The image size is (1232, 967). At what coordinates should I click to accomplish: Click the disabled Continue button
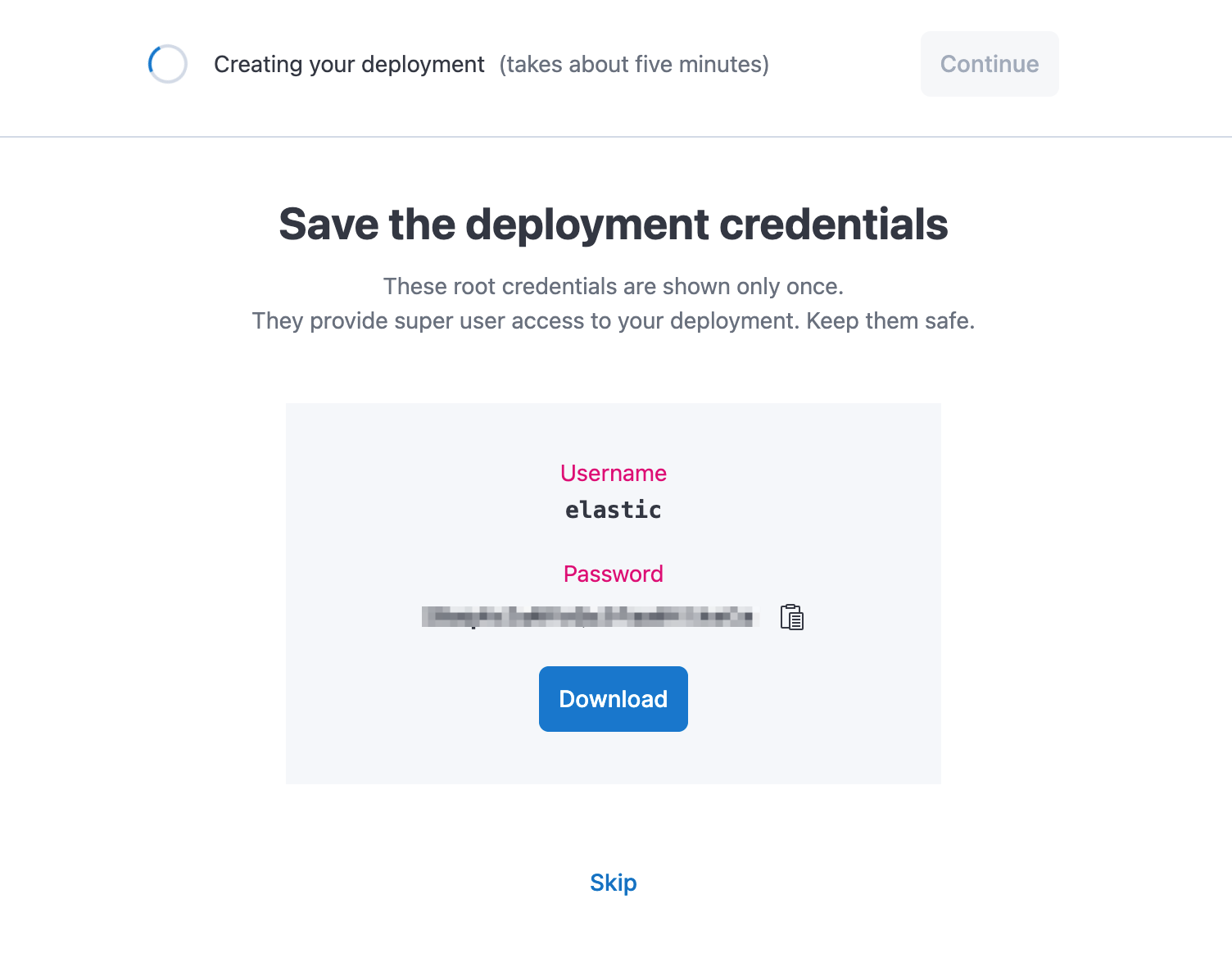(990, 64)
